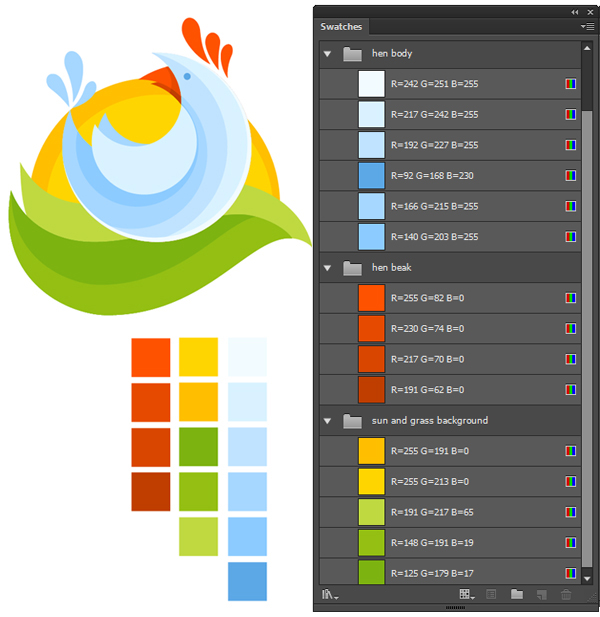Screen dimensions: 600x617
Task: Select swatch R=125 G=179 B=17
Action: (x=371, y=573)
